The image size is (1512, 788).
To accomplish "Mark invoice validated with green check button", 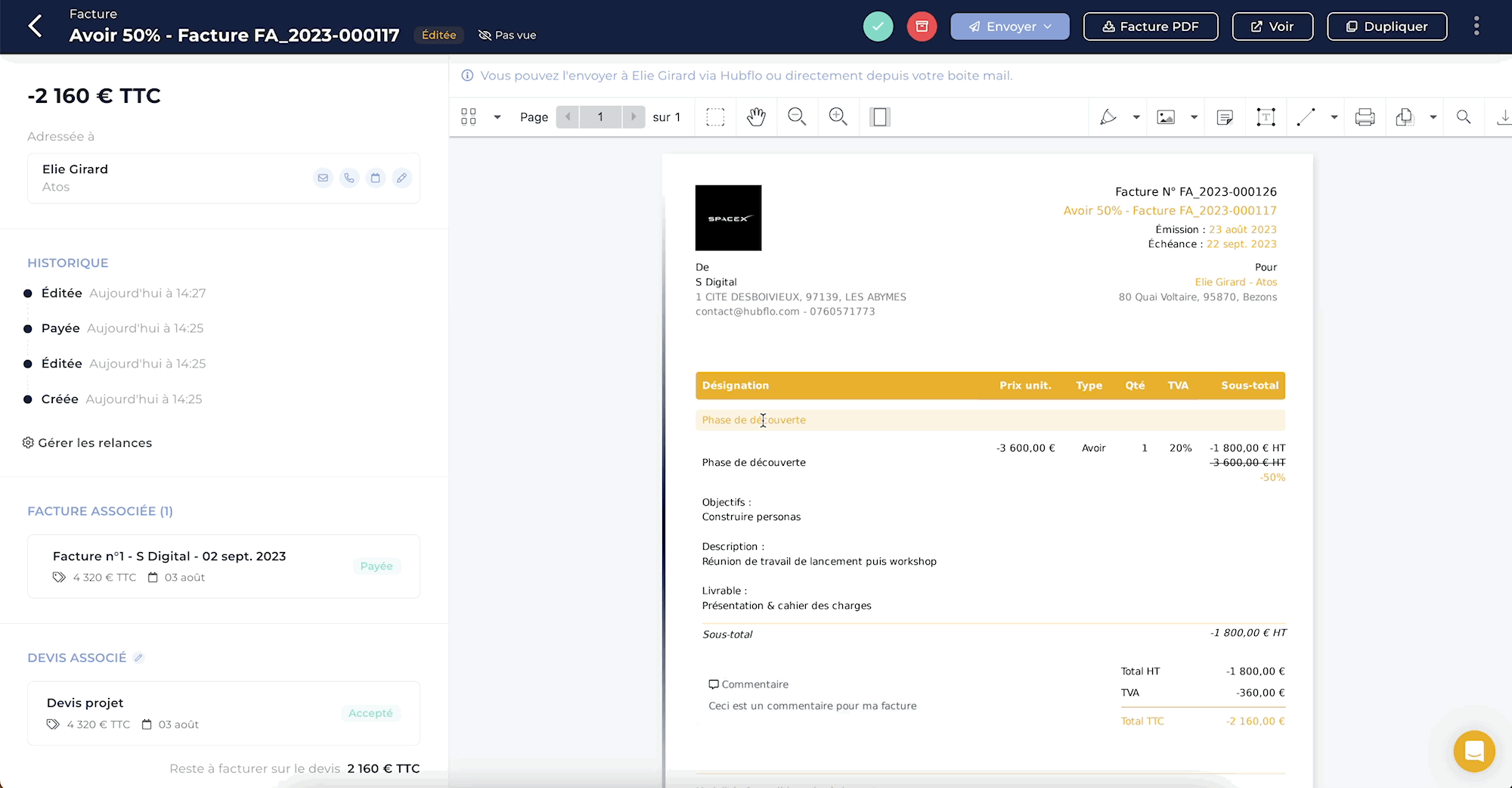I will [x=878, y=26].
